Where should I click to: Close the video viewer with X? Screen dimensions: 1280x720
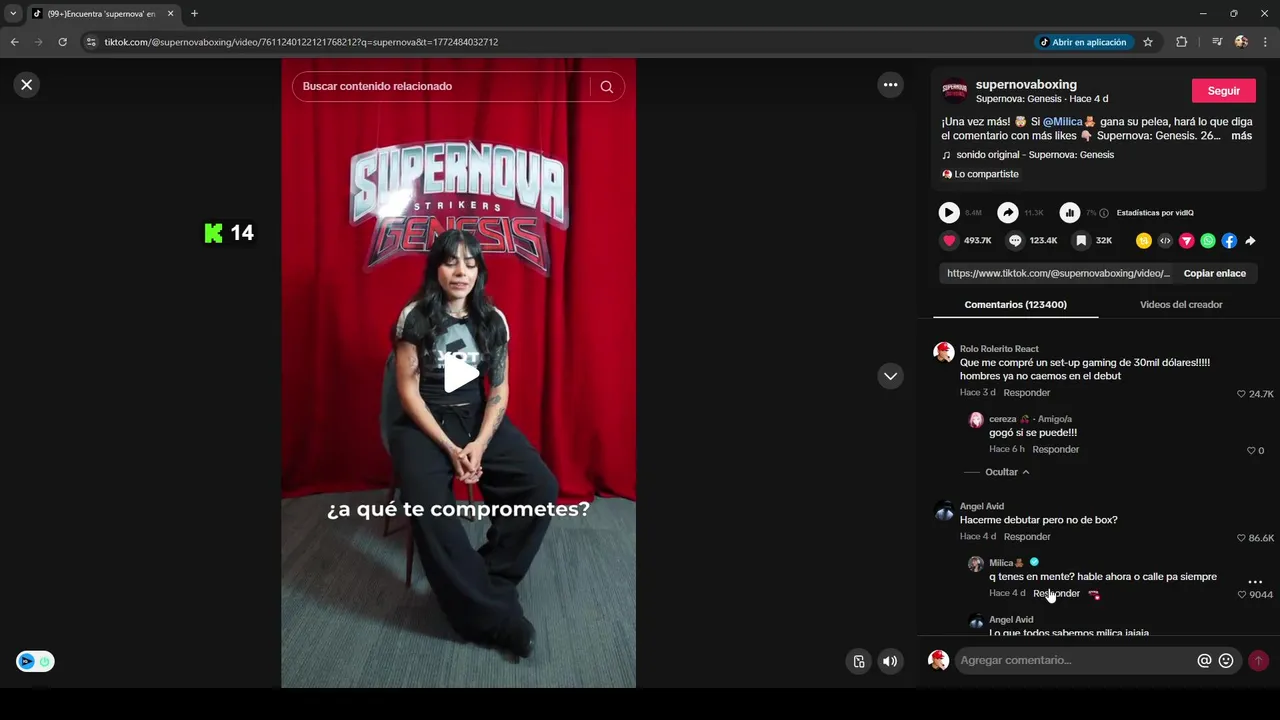(27, 85)
